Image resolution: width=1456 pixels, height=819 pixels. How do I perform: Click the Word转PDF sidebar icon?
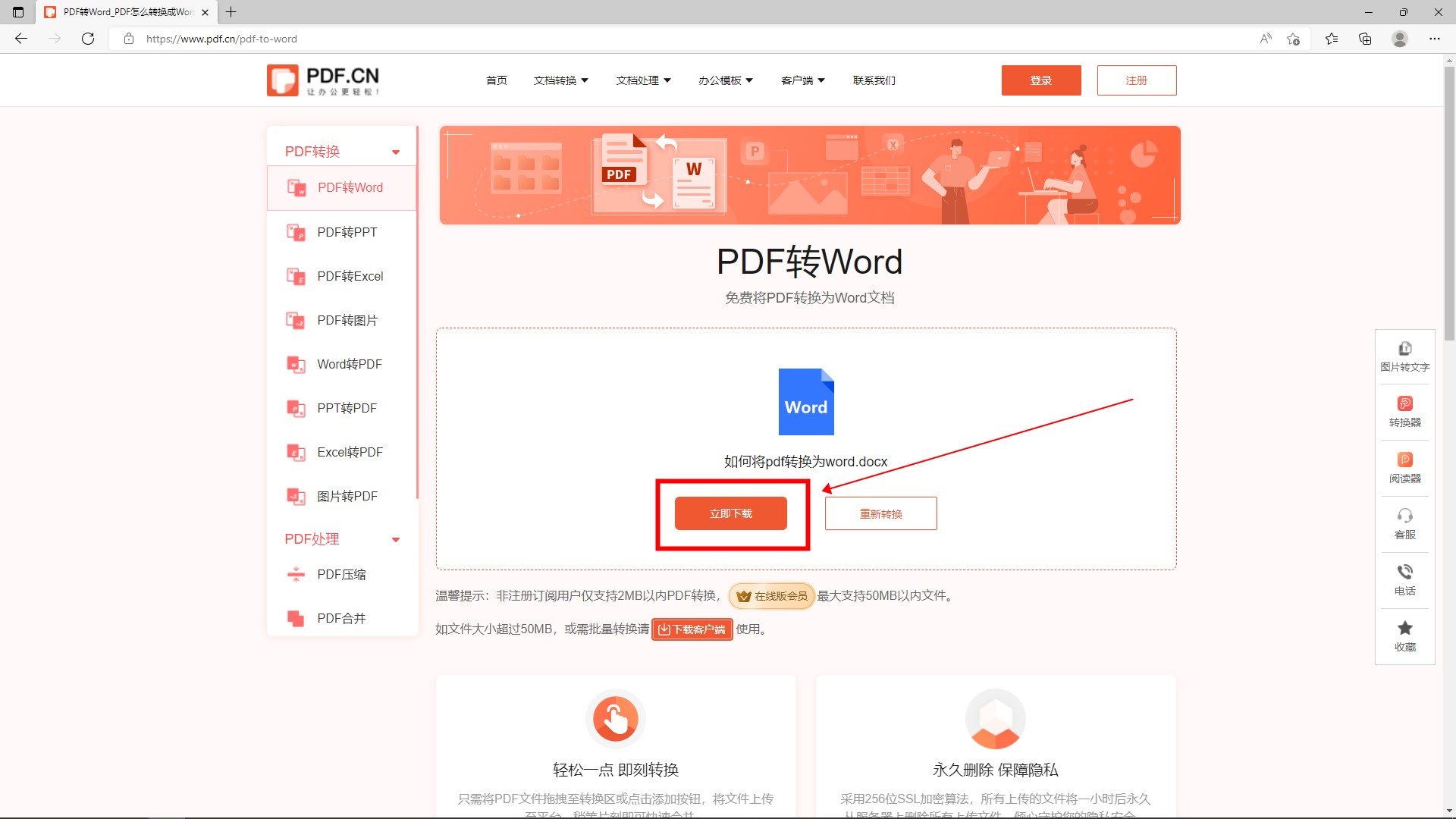(x=296, y=364)
